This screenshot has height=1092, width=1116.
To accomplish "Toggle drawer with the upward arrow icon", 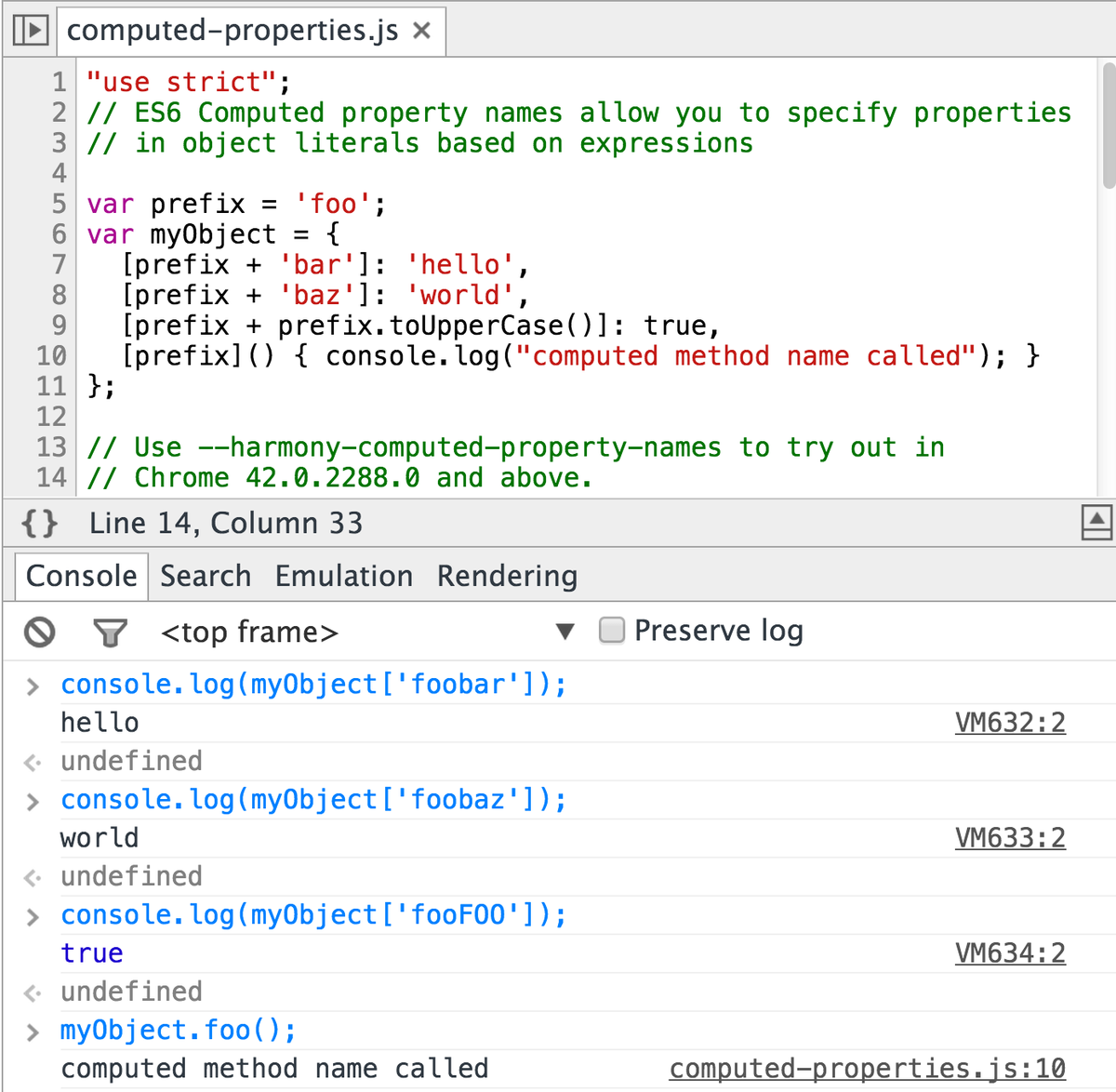I will tap(1096, 523).
